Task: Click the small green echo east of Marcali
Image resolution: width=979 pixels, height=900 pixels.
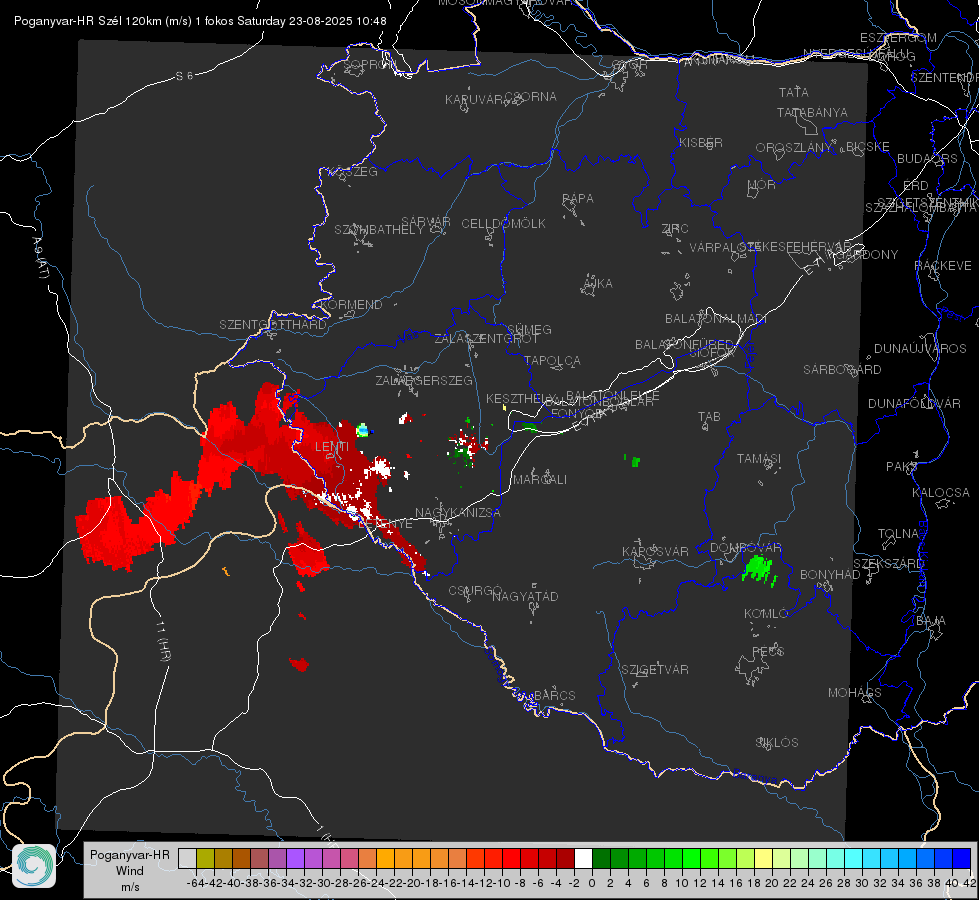Action: (x=634, y=461)
